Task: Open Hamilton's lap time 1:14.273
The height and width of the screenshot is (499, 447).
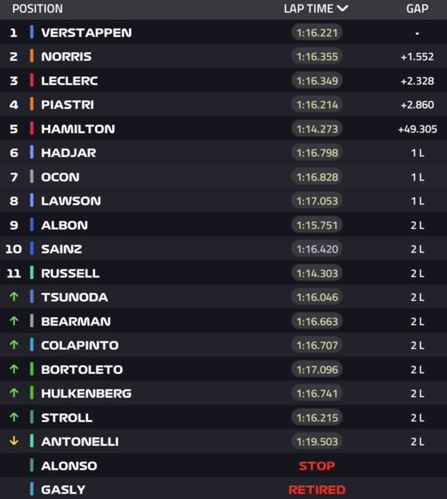Action: pos(317,129)
